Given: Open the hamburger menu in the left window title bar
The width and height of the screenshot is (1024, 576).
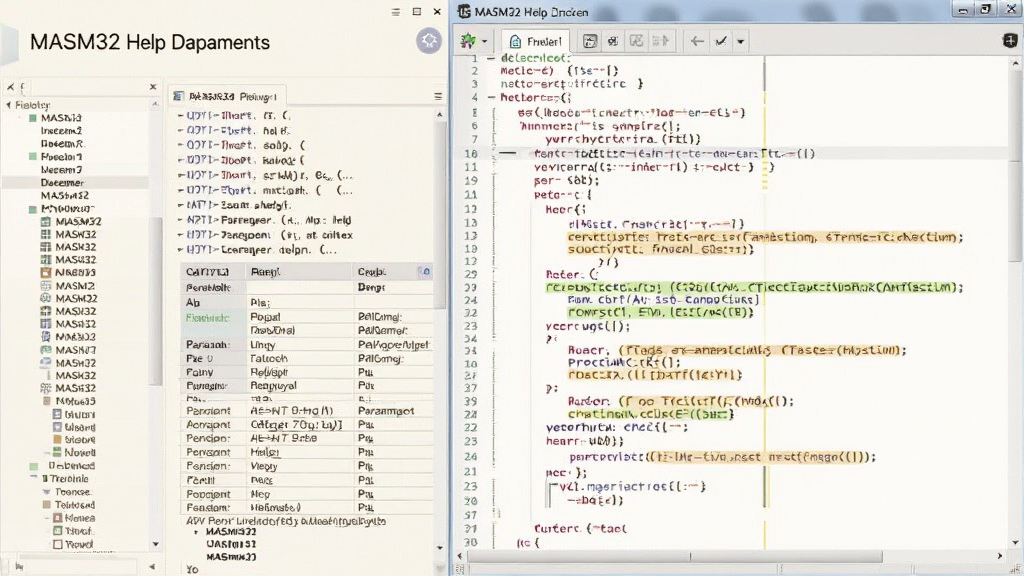Looking at the screenshot, I should (x=396, y=12).
